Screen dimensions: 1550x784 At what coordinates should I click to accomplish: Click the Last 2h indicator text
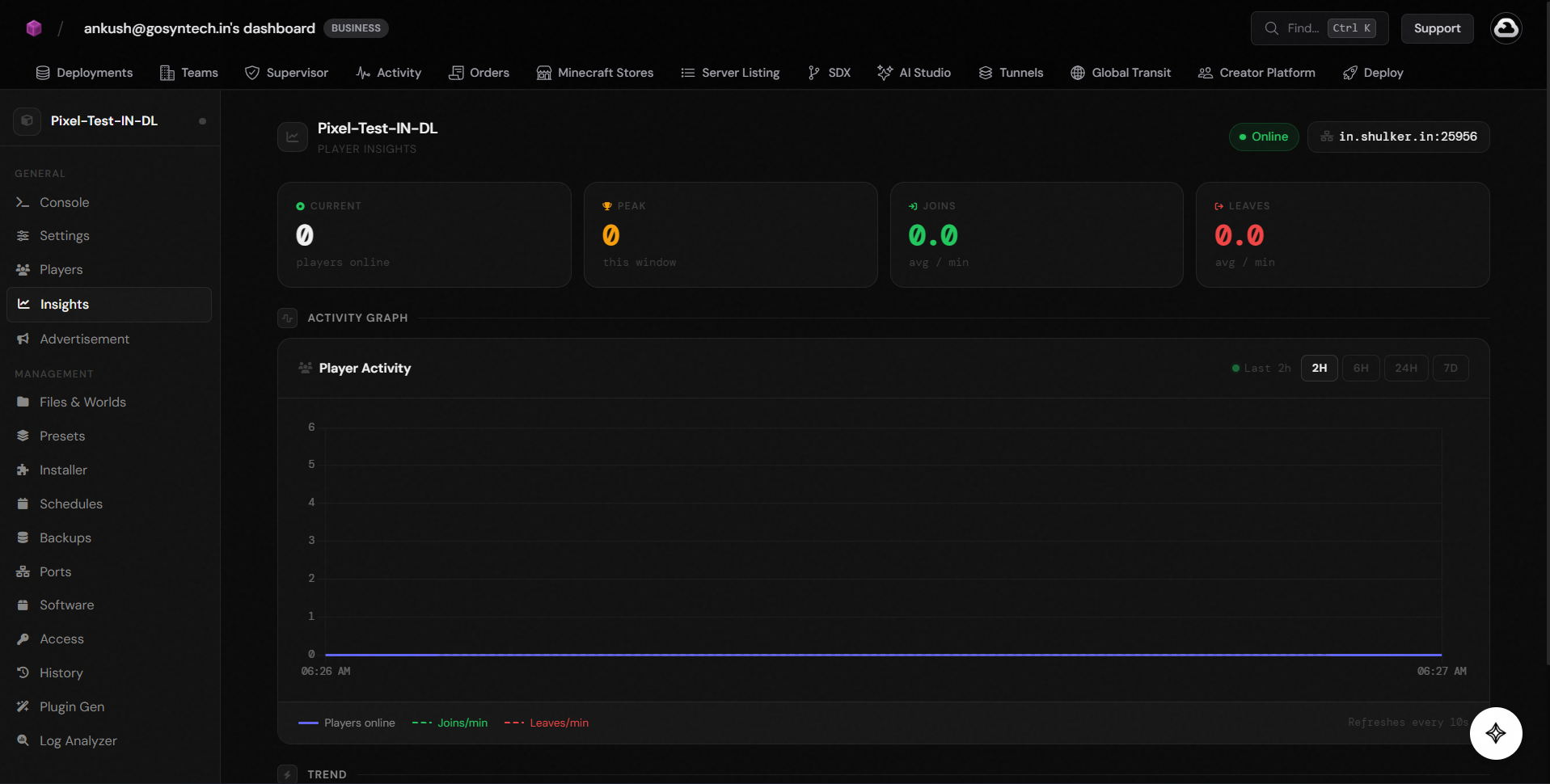pyautogui.click(x=1267, y=368)
